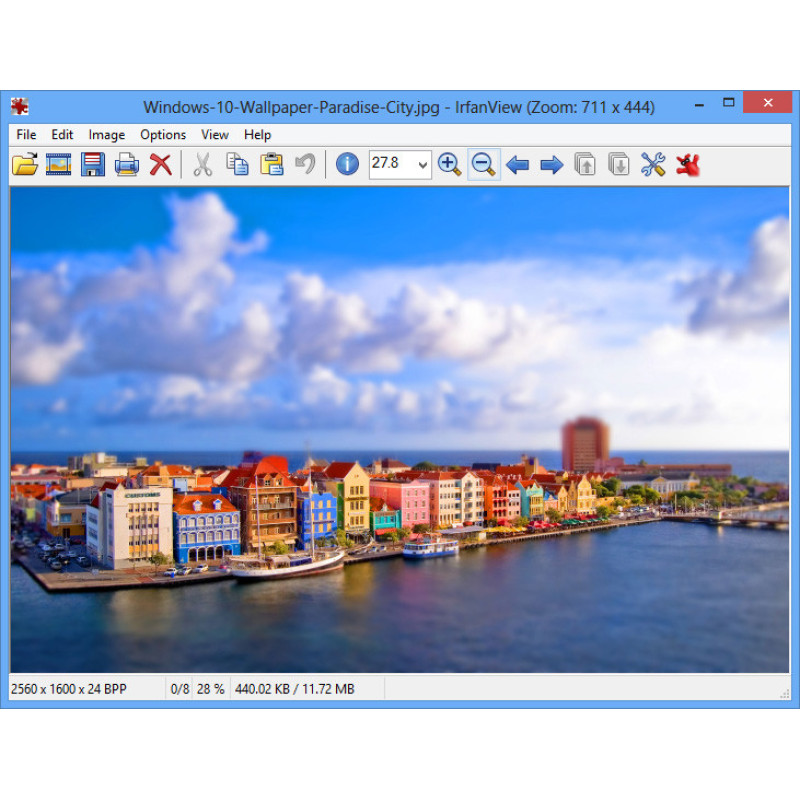Viewport: 800px width, 800px height.
Task: Start the Slideshow filmstrip tool
Action: [x=59, y=165]
